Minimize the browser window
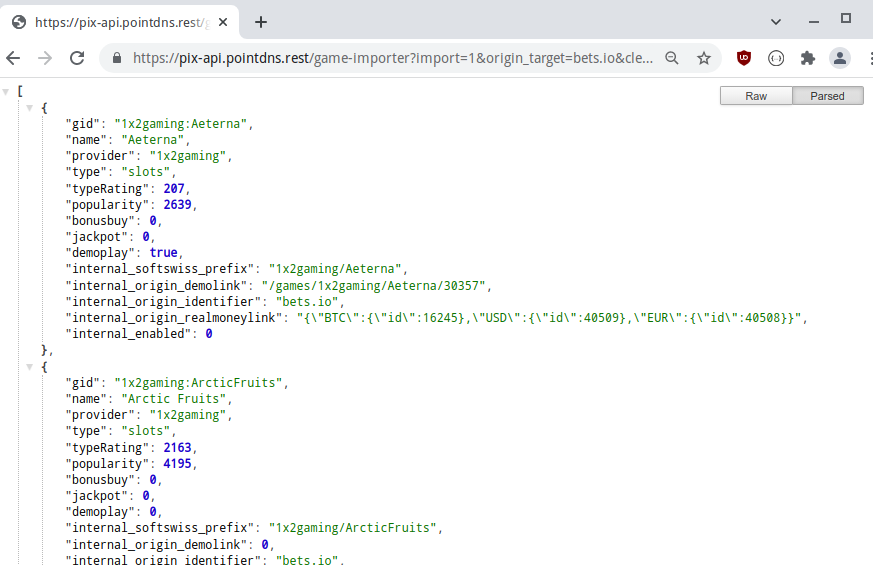This screenshot has width=873, height=565. pos(813,22)
